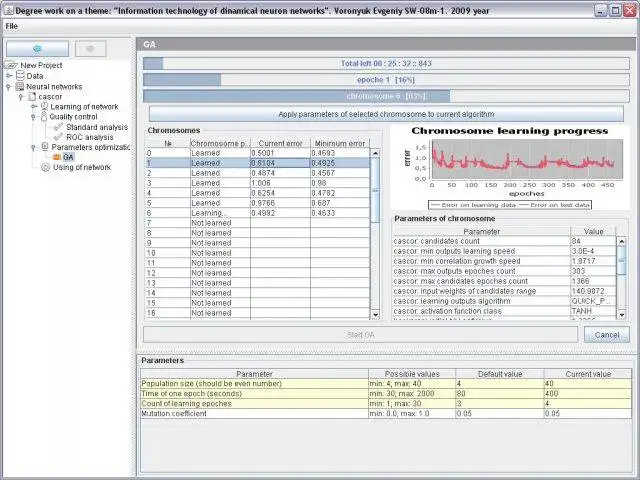640x480 pixels.
Task: Click the Parameters optimization icon
Action: click(x=45, y=147)
